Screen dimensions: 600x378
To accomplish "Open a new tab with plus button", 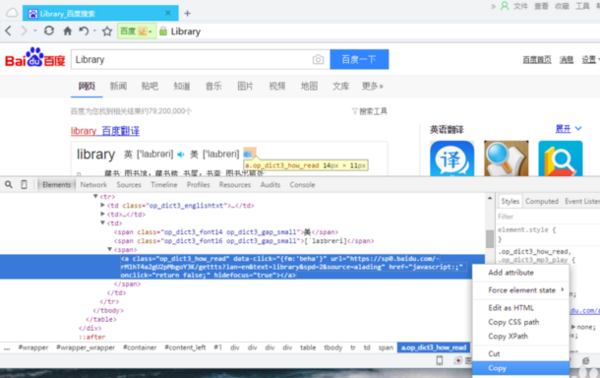I will coord(187,14).
